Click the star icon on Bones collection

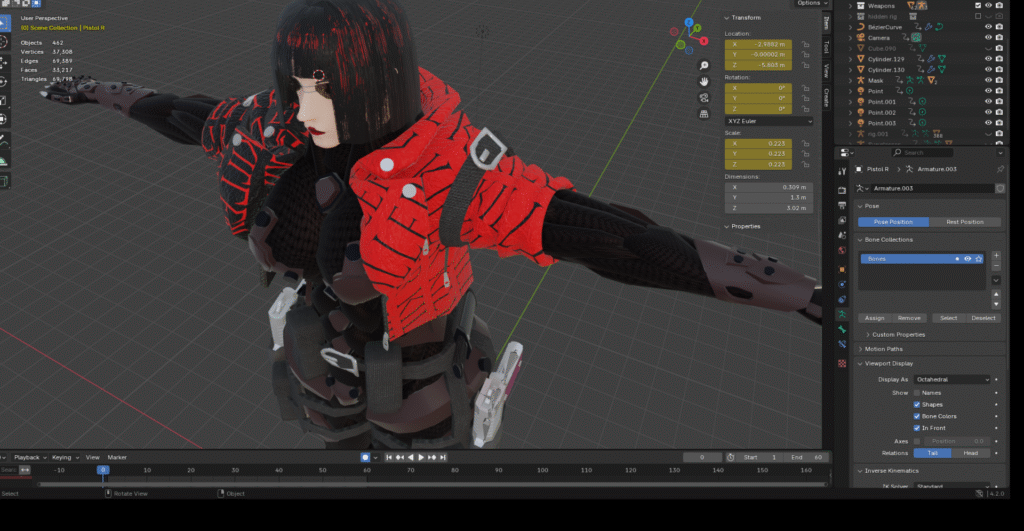pos(978,259)
